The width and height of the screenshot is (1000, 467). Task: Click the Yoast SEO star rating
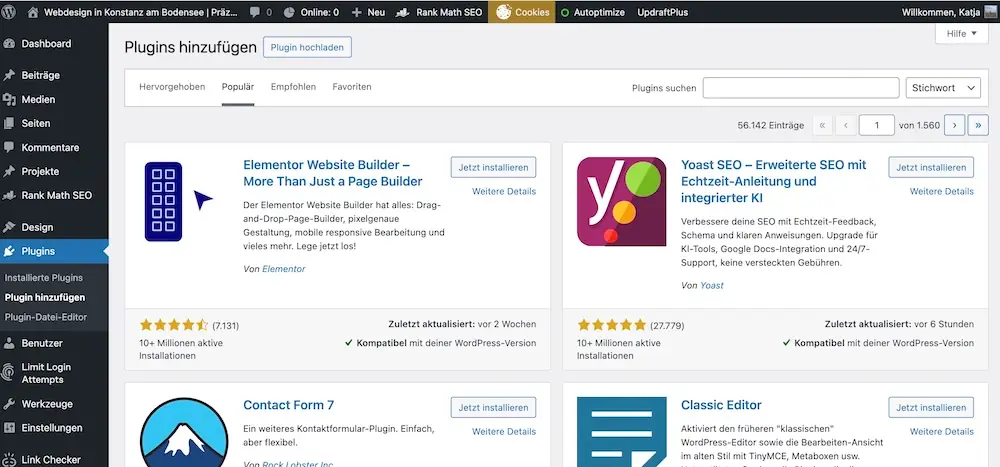[x=612, y=325]
